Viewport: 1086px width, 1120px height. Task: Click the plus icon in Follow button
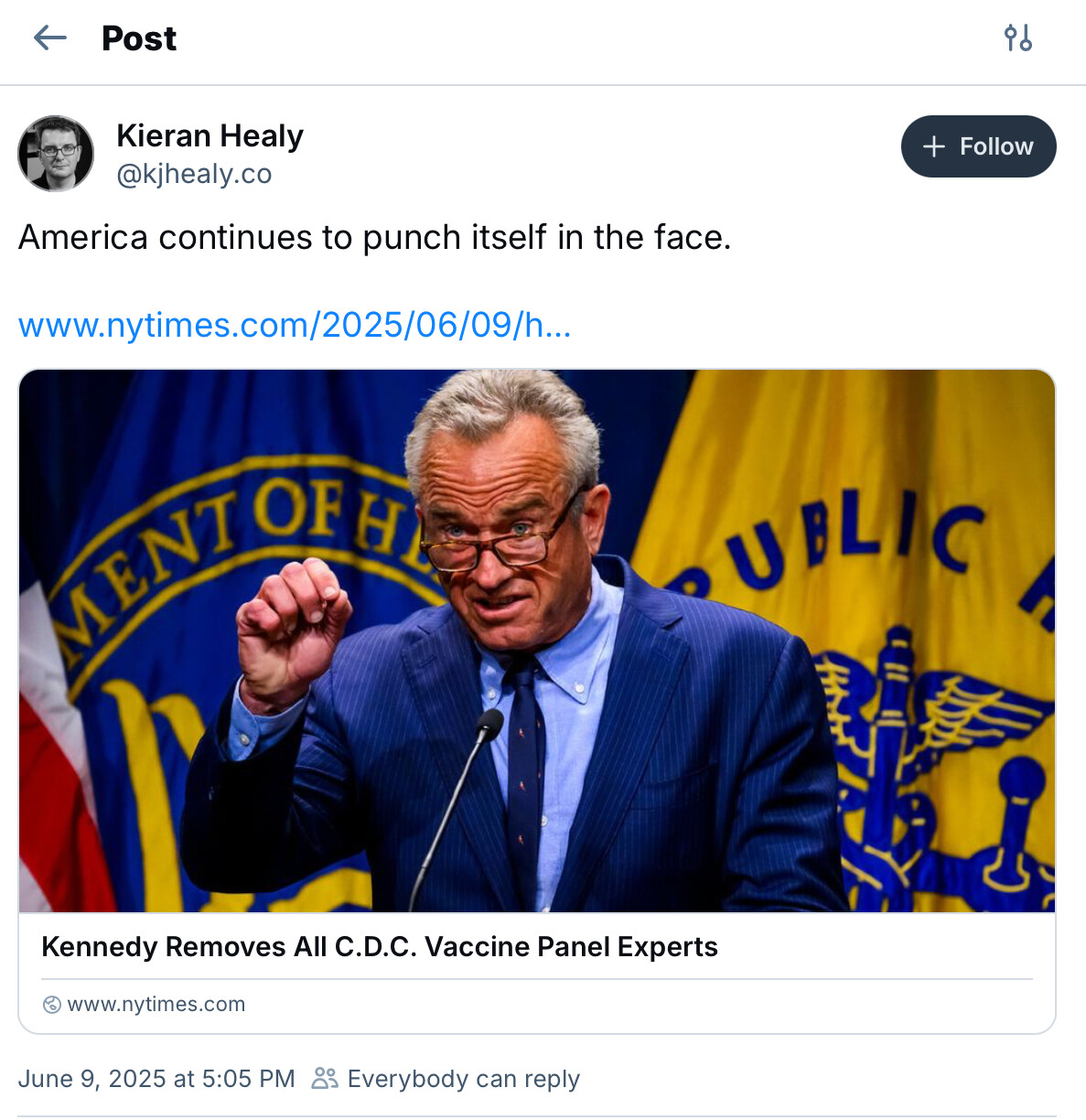coord(933,146)
